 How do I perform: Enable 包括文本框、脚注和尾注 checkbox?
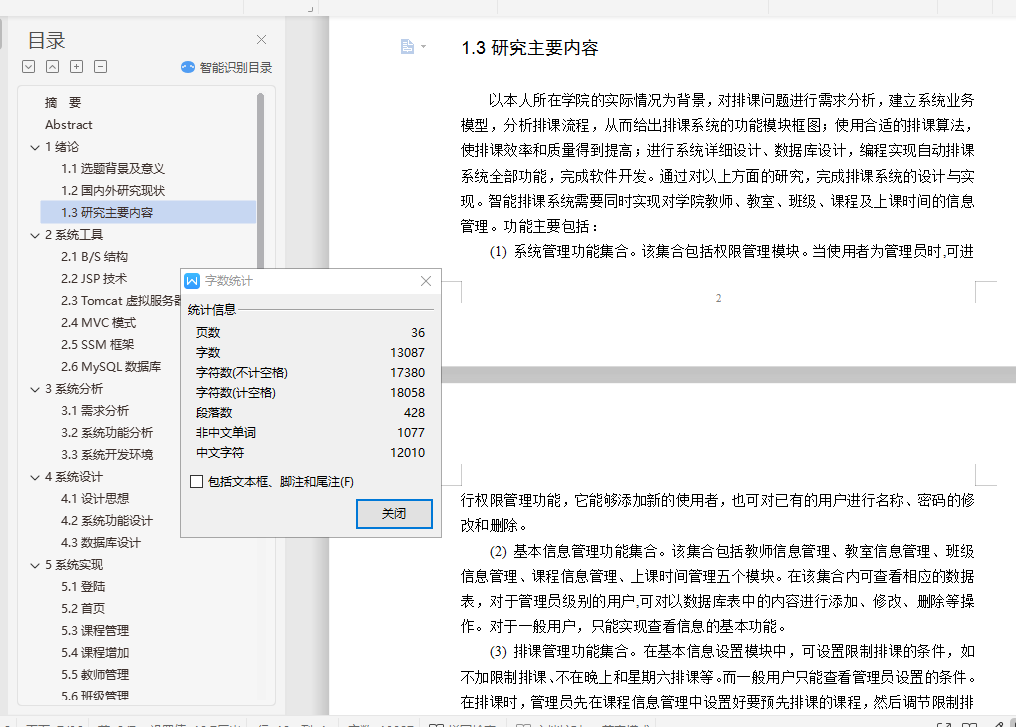pyautogui.click(x=196, y=481)
